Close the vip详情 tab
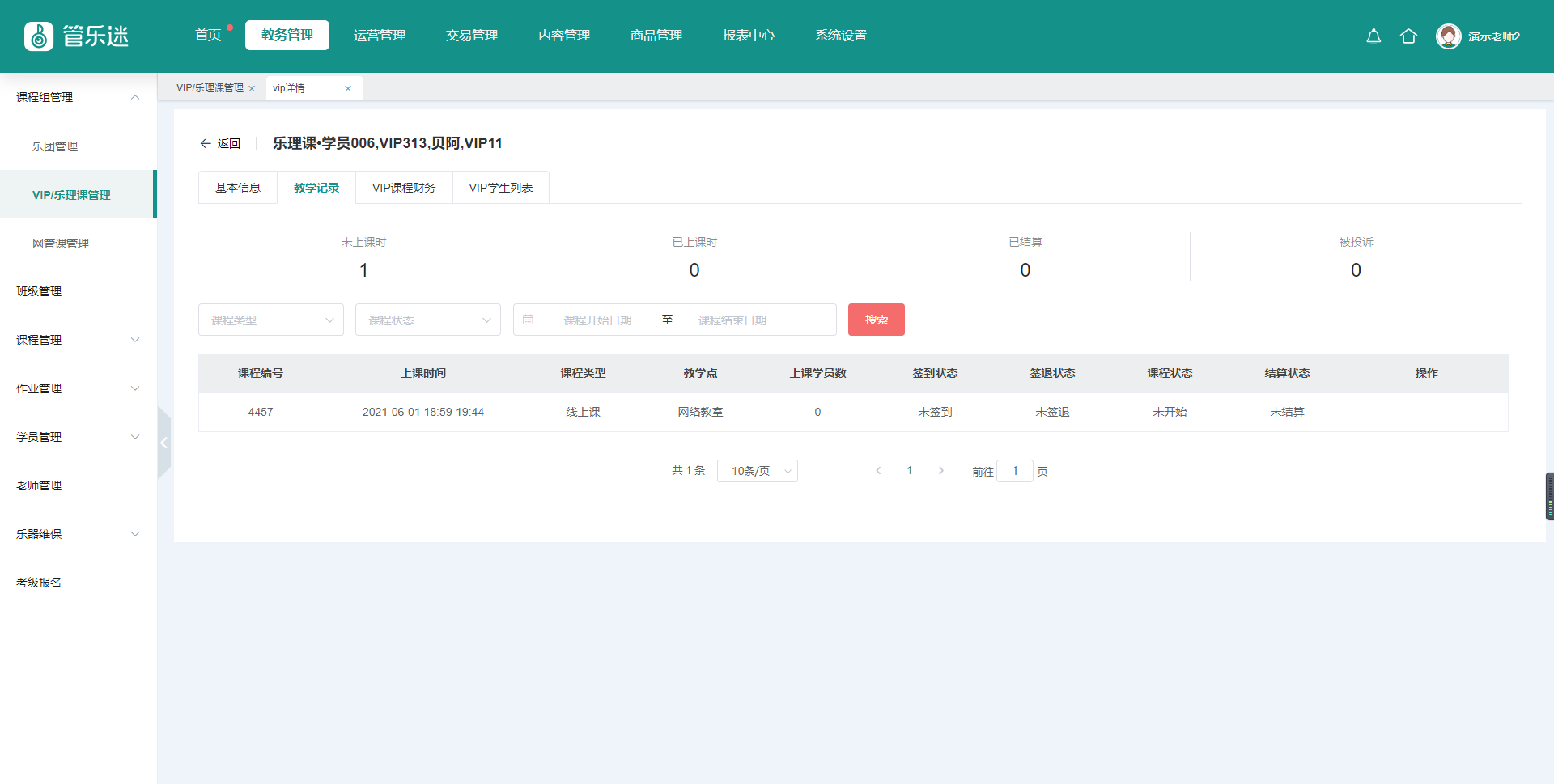Screen dimensions: 1554x784 click(348, 89)
